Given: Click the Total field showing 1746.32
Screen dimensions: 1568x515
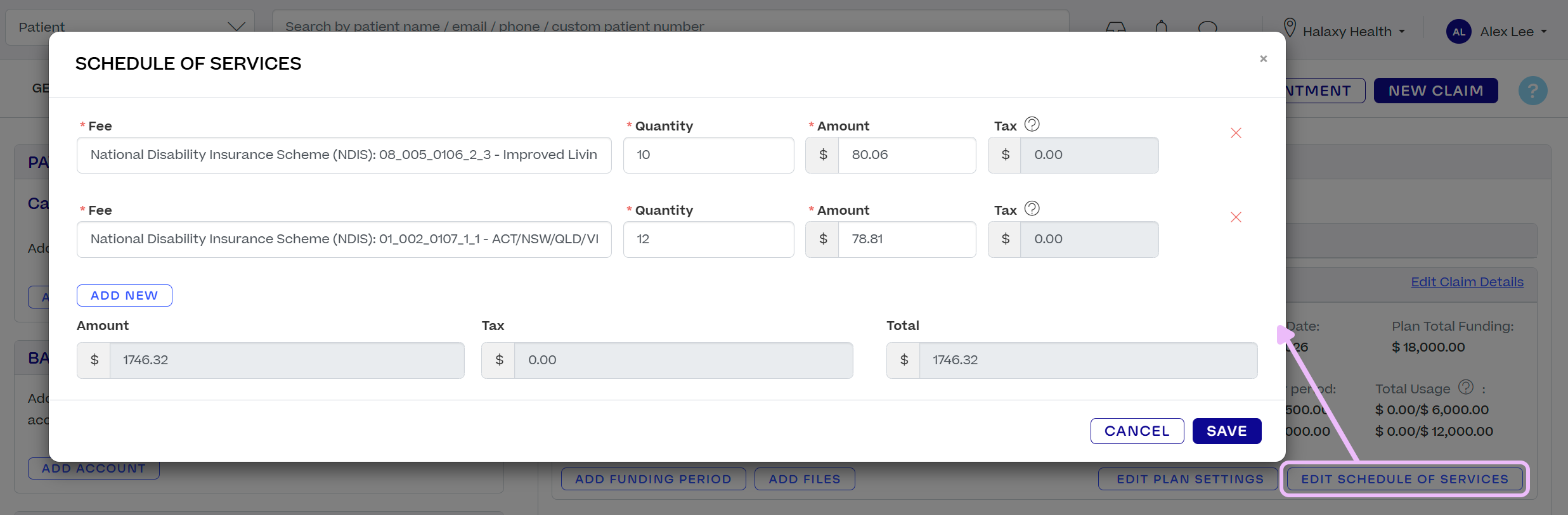Looking at the screenshot, I should tap(1088, 360).
